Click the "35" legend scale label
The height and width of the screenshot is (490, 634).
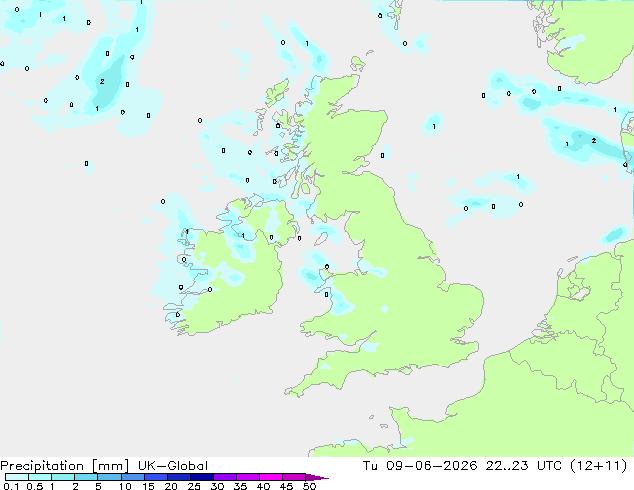click(x=240, y=486)
